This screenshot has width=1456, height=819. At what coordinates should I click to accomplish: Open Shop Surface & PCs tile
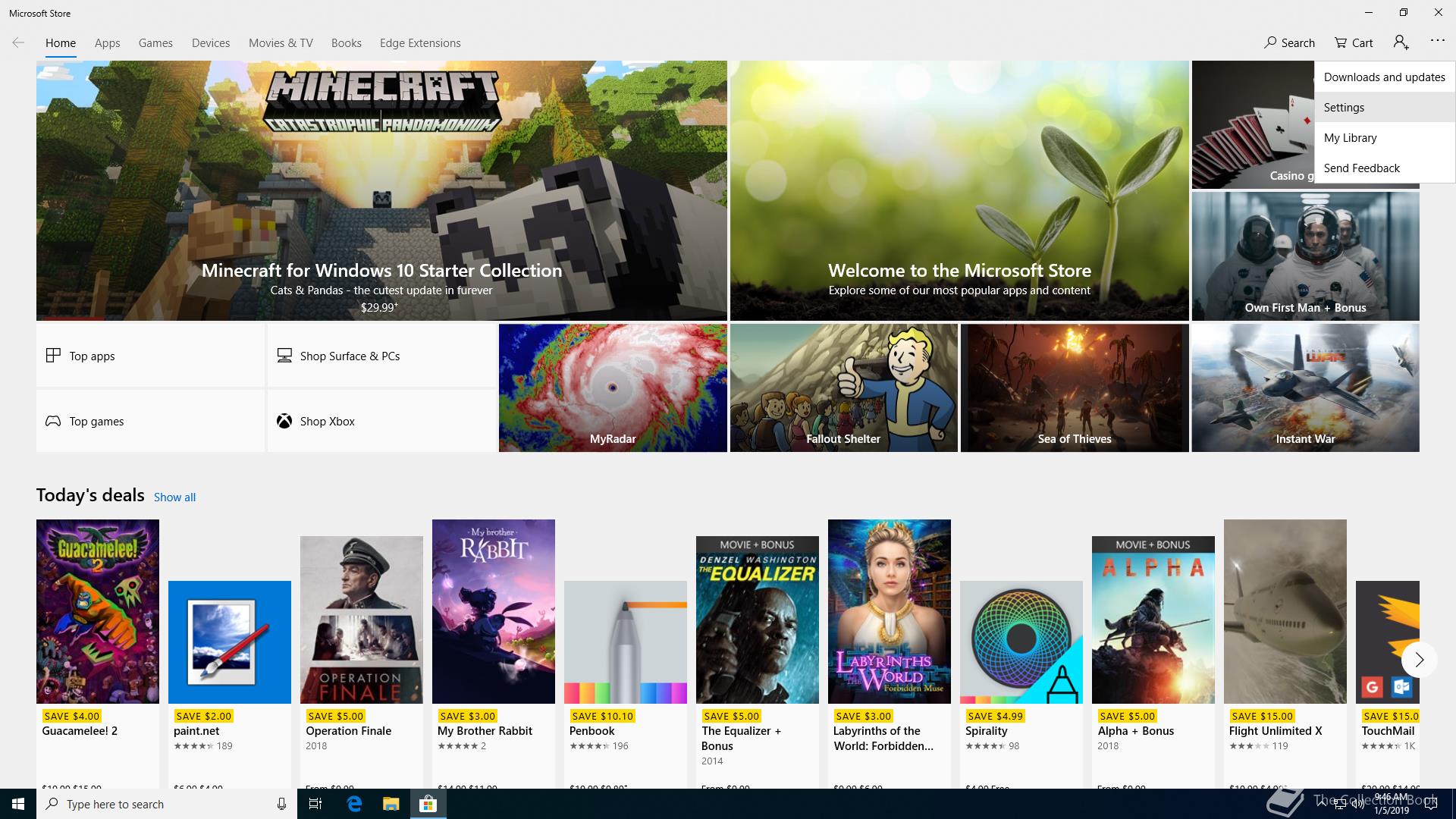click(x=381, y=356)
